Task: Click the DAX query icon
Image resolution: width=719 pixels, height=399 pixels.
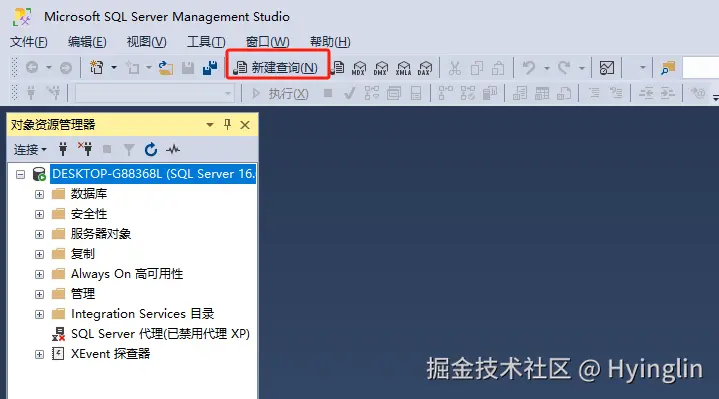Action: pyautogui.click(x=425, y=68)
